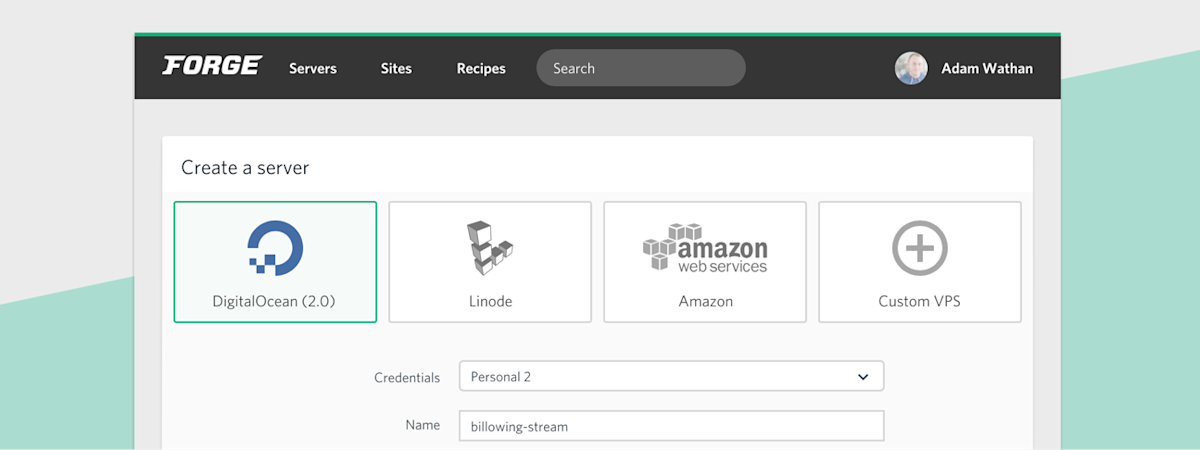Image resolution: width=1200 pixels, height=450 pixels.
Task: Pick the Amazon Web Services provider
Action: (705, 262)
